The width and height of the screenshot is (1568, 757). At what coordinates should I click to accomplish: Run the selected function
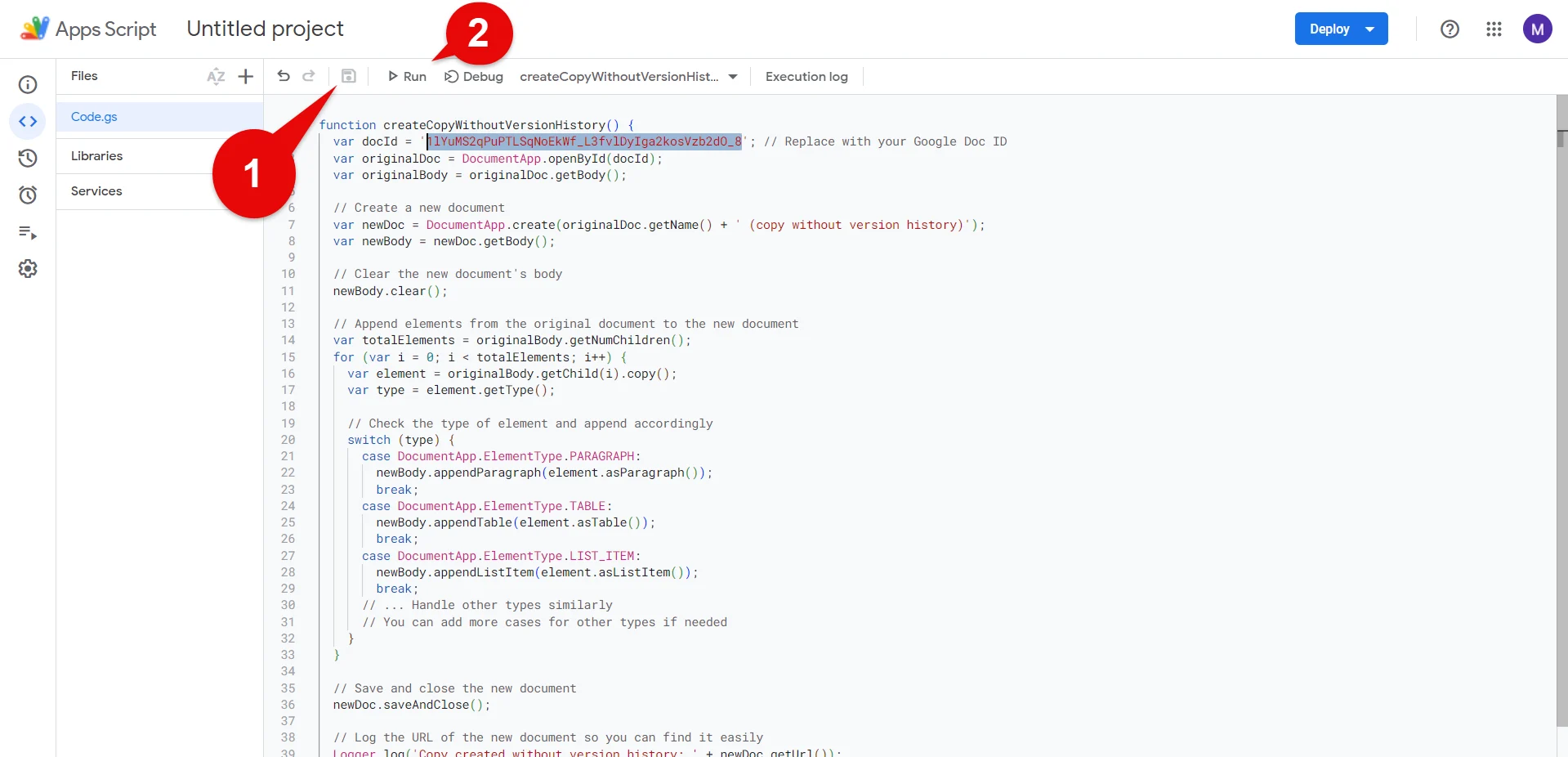407,76
